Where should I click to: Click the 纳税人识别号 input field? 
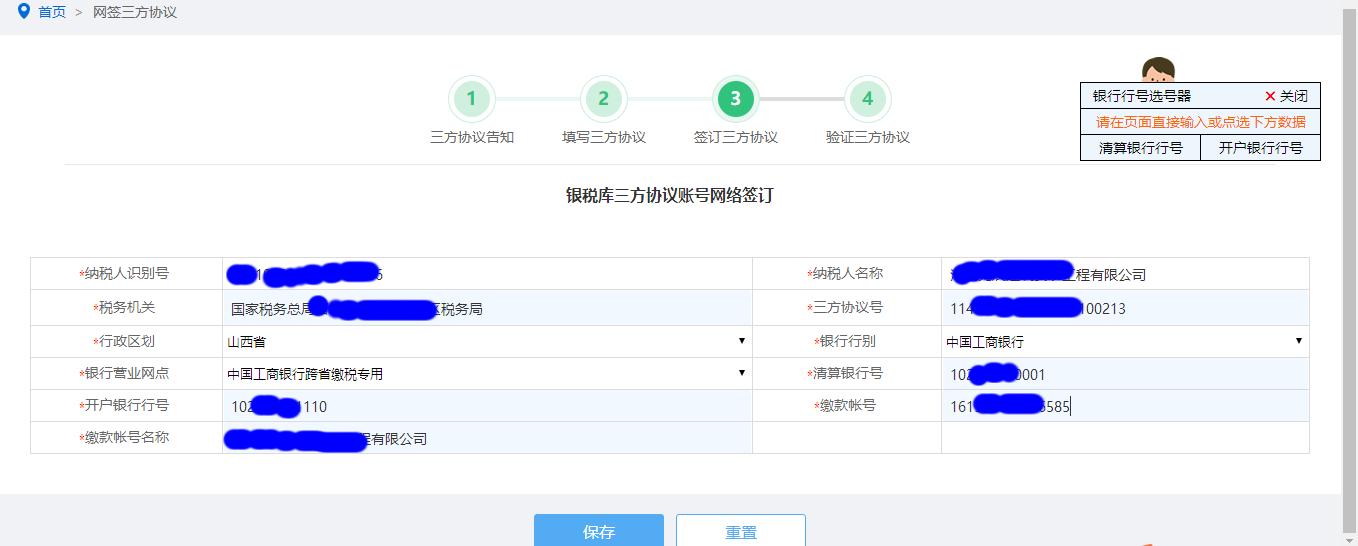coord(487,274)
